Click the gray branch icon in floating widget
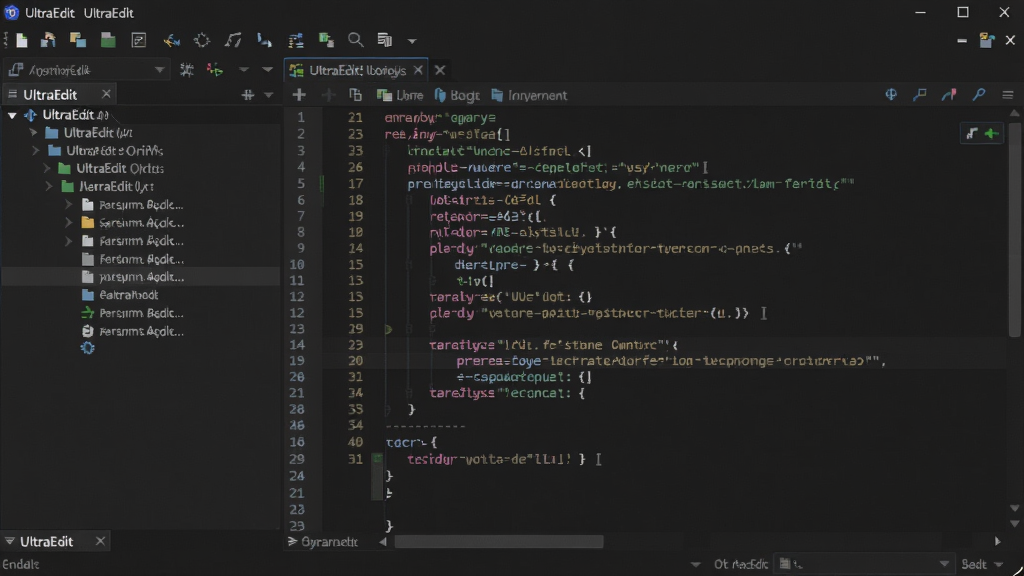The height and width of the screenshot is (576, 1024). tap(972, 133)
